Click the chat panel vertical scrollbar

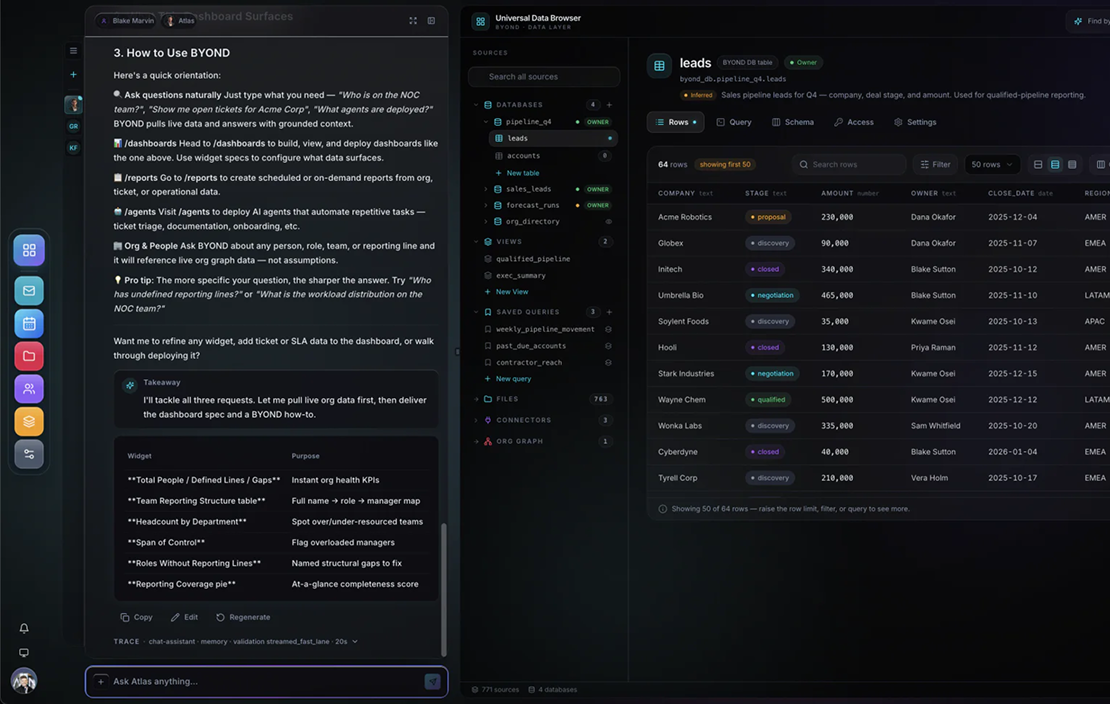pyautogui.click(x=444, y=589)
